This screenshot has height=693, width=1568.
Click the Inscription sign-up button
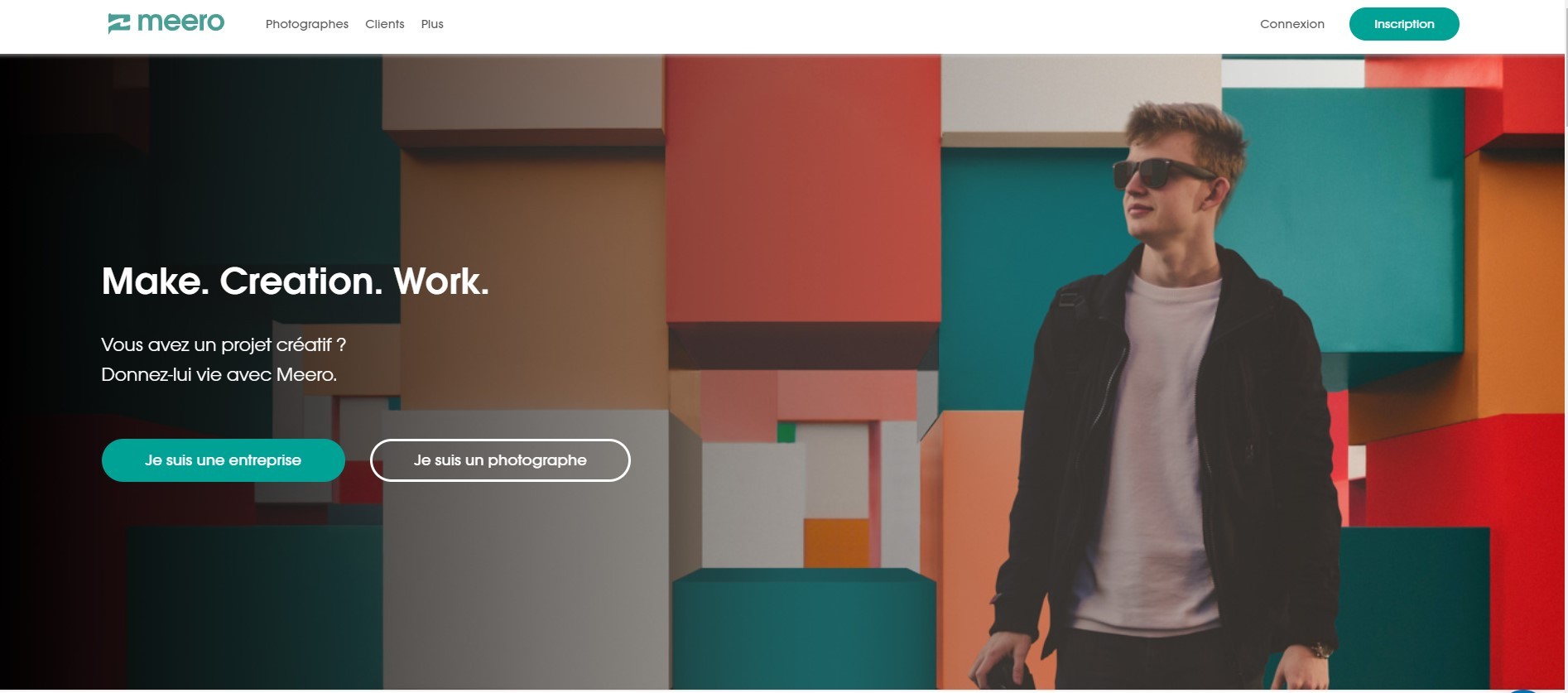pyautogui.click(x=1404, y=24)
